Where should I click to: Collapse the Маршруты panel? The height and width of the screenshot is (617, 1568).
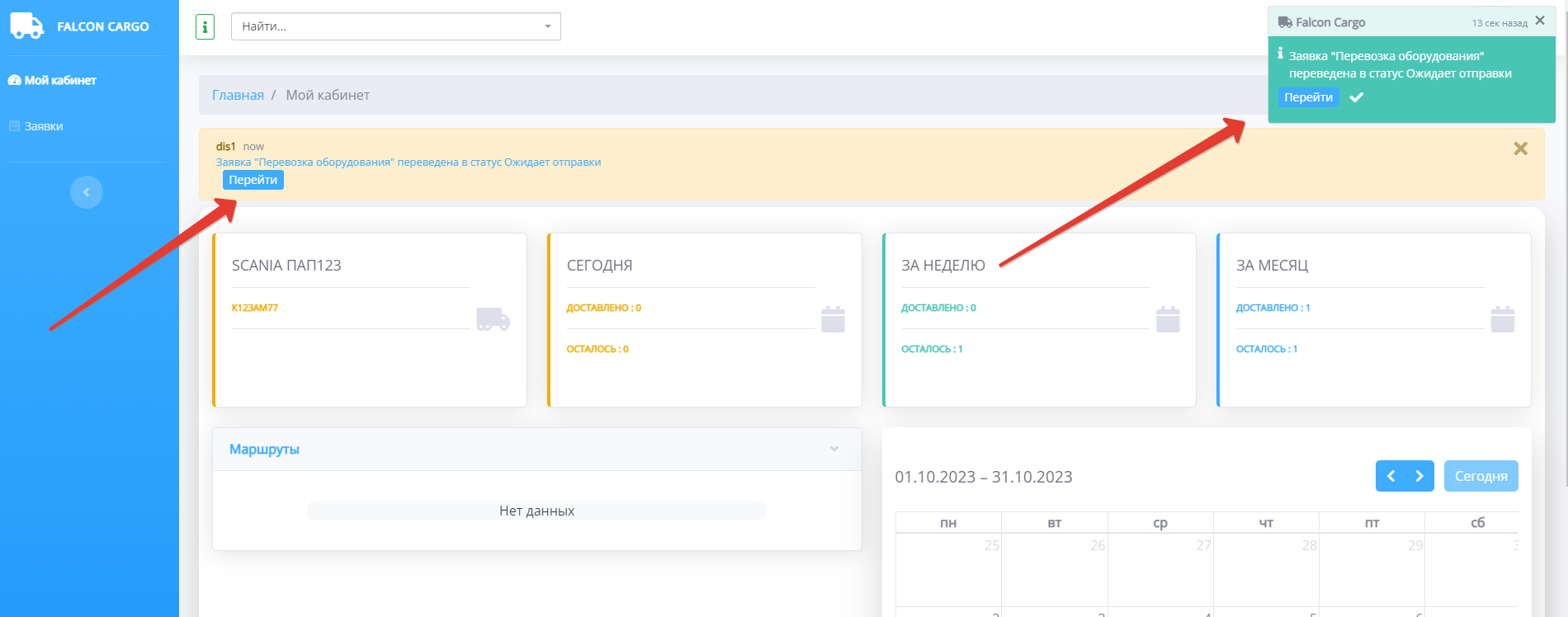[834, 449]
